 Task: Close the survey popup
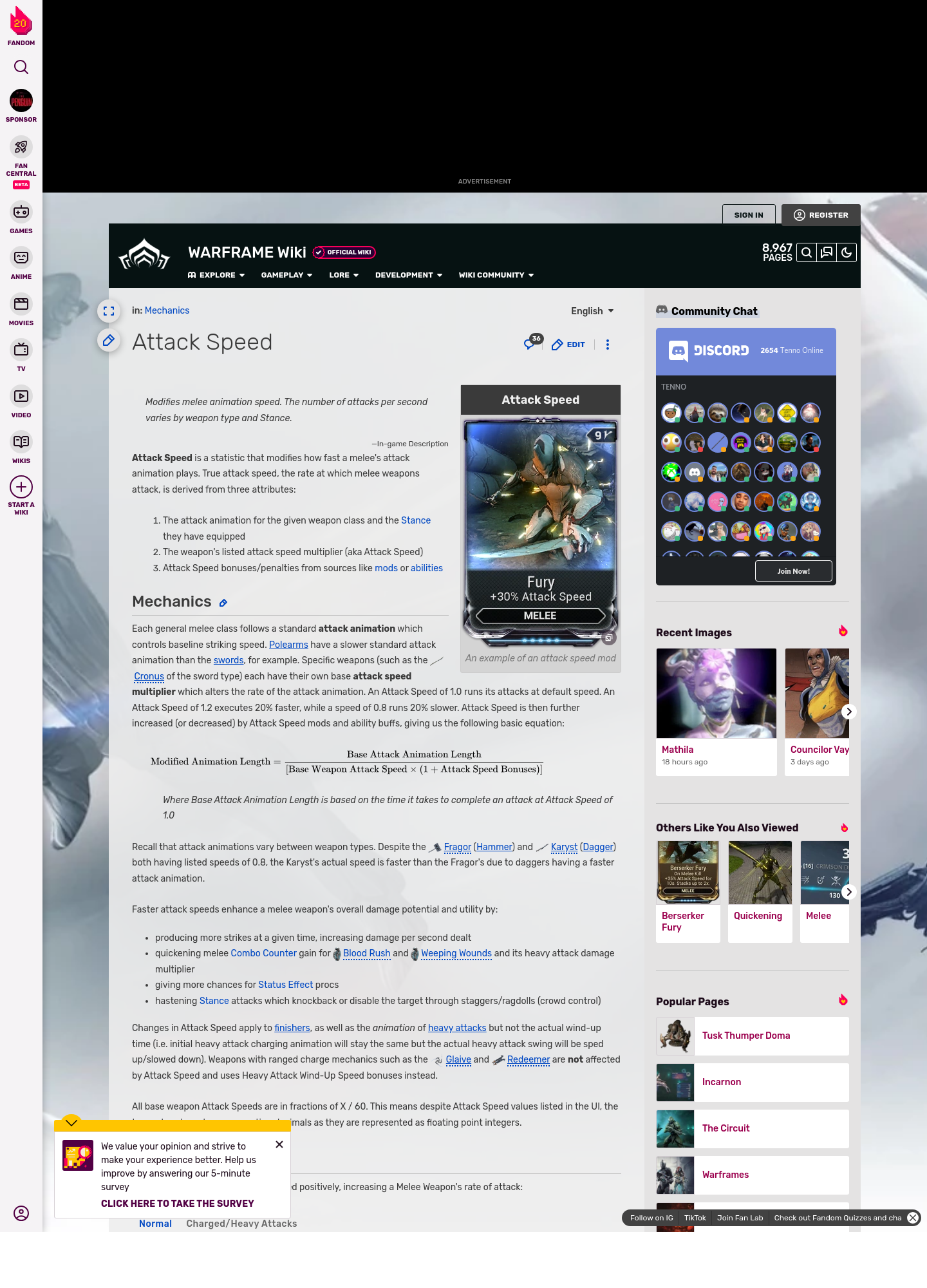(279, 1144)
